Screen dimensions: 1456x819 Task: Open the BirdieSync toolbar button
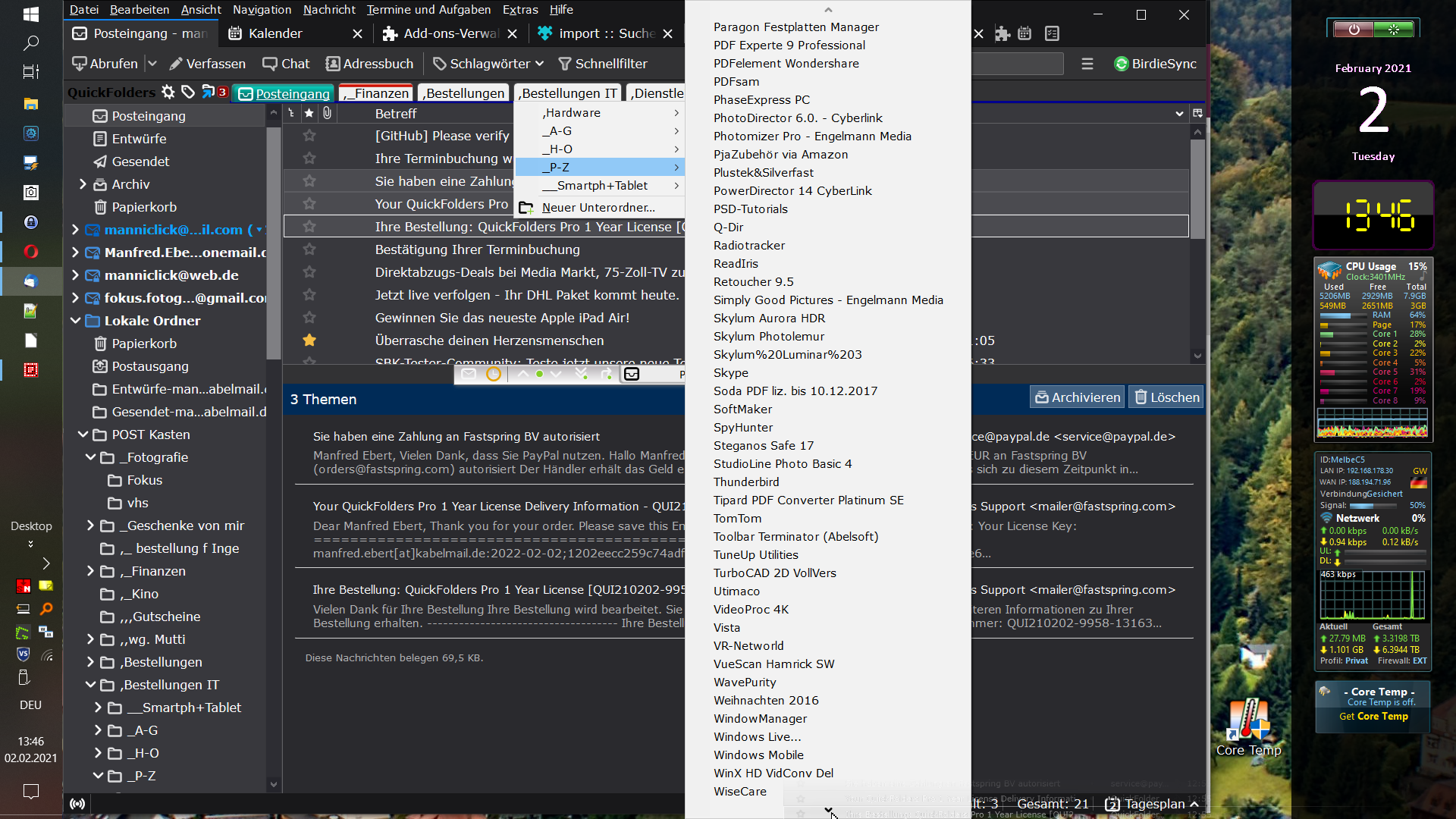1155,64
